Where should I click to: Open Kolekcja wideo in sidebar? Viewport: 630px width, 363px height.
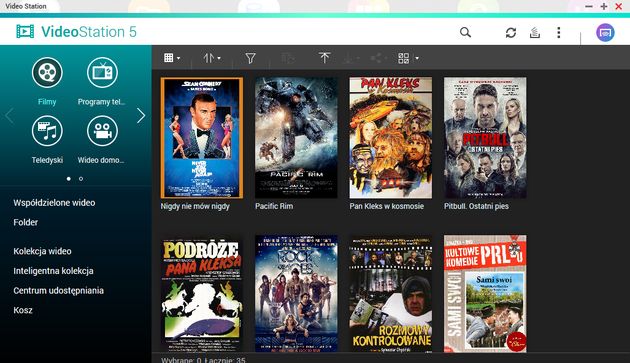point(42,251)
